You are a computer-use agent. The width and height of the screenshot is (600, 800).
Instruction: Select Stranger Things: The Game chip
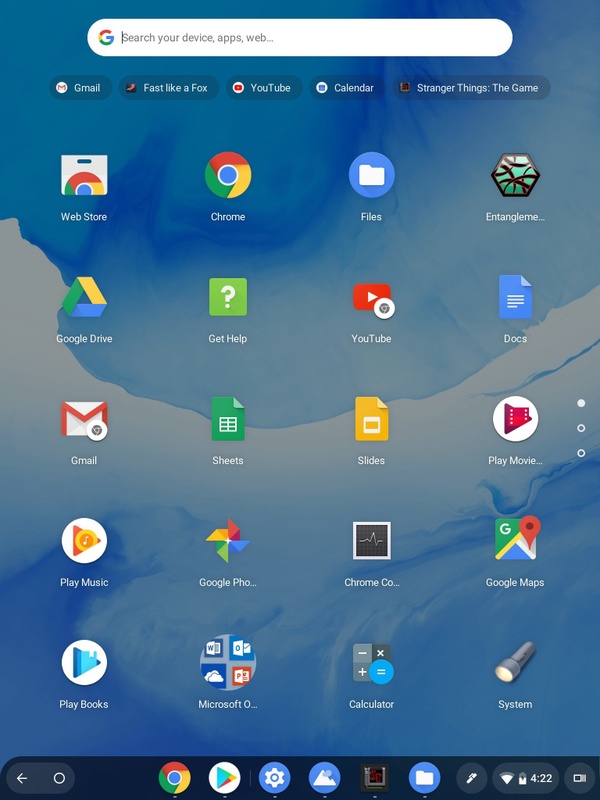click(471, 88)
